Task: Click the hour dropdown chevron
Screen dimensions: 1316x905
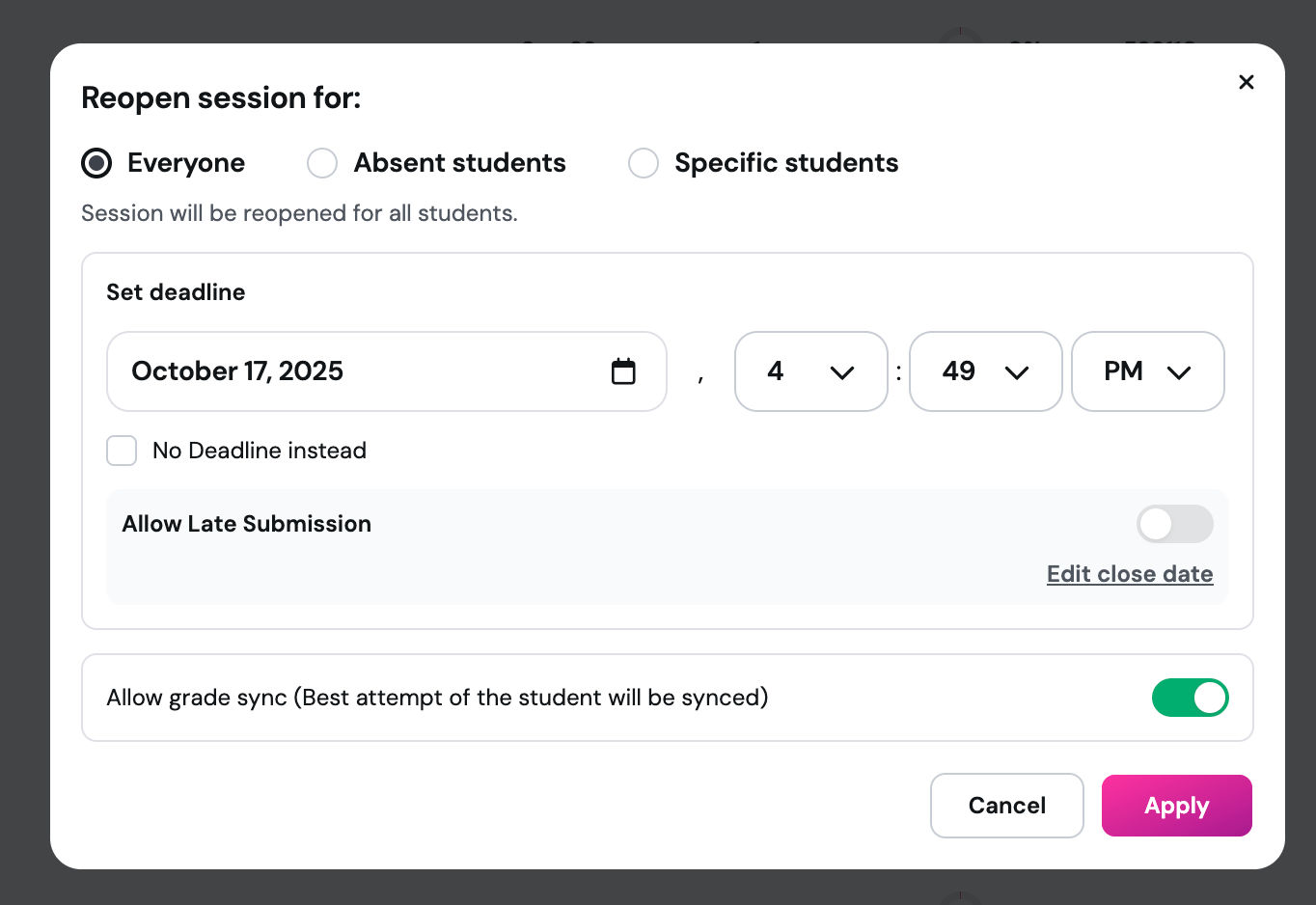Action: click(x=841, y=371)
